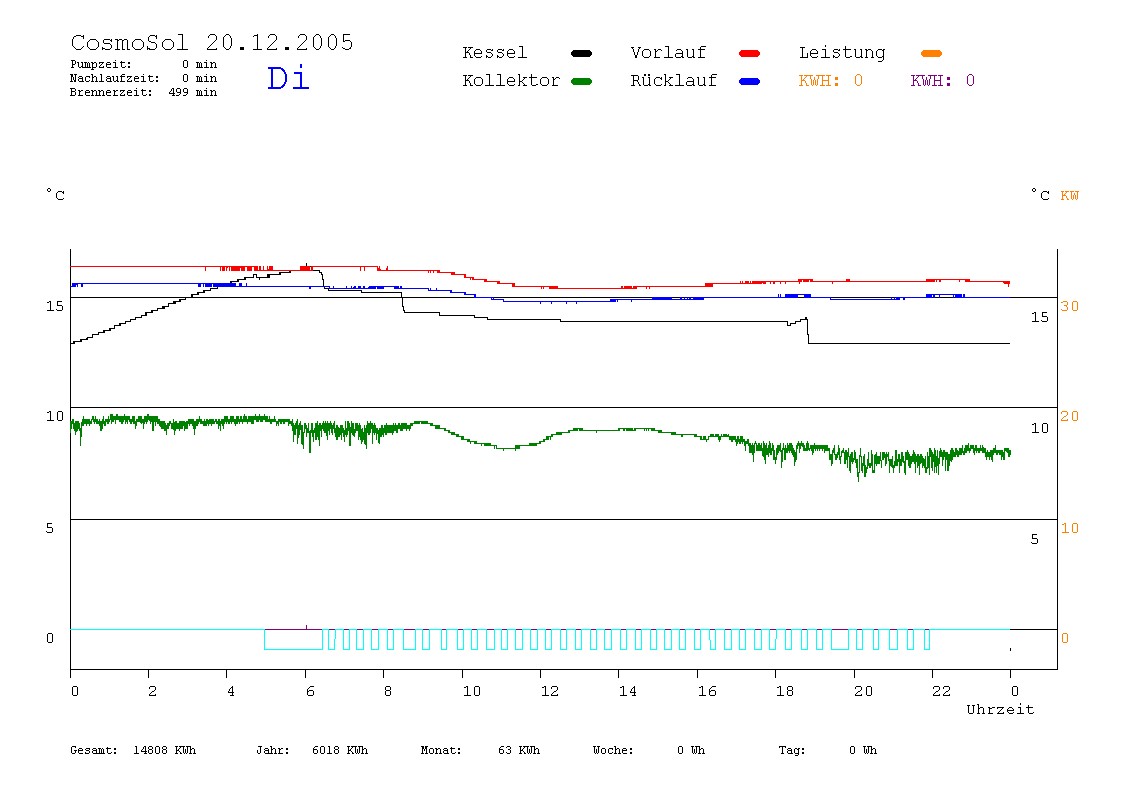Select the 'Leistung' legend label
Image resolution: width=1148 pixels, height=812 pixels.
click(842, 53)
